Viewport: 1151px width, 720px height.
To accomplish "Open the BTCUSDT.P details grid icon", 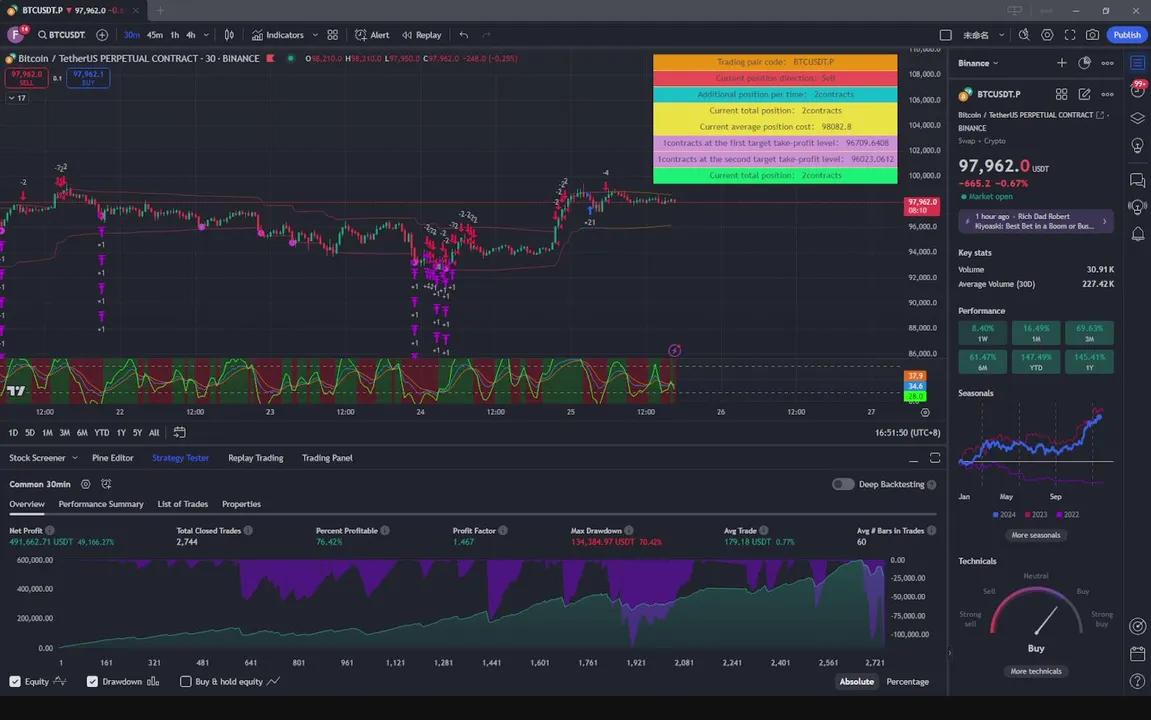I will tap(1061, 94).
